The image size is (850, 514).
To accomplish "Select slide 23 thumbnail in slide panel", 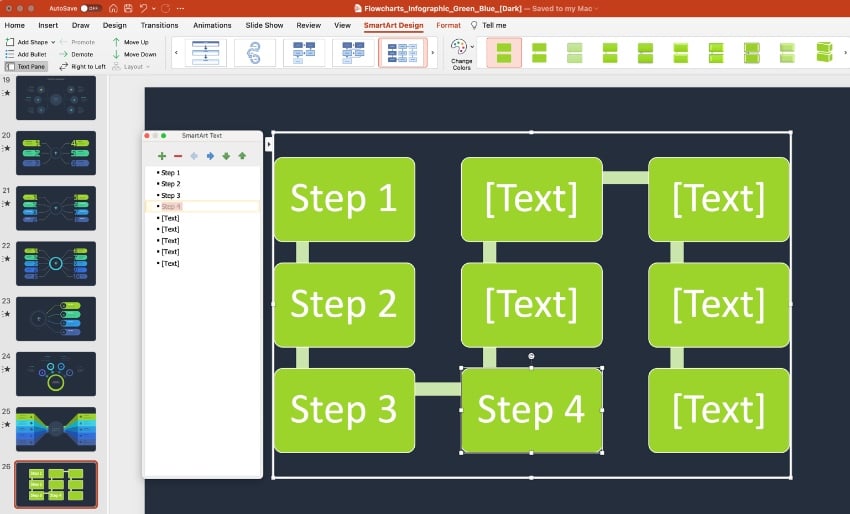I will click(56, 318).
